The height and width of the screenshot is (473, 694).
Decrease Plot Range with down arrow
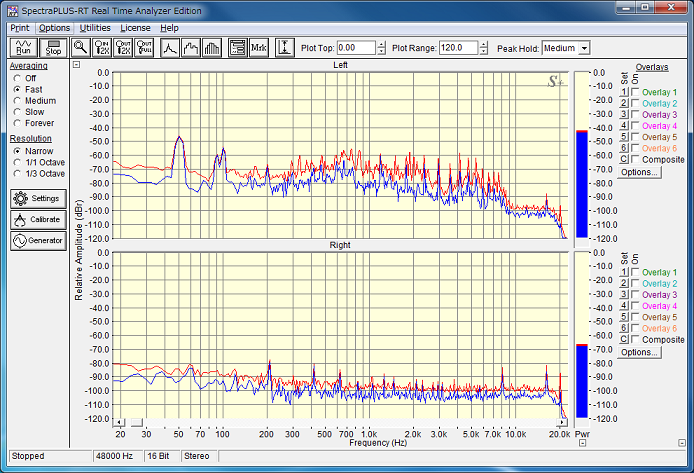pyautogui.click(x=484, y=51)
